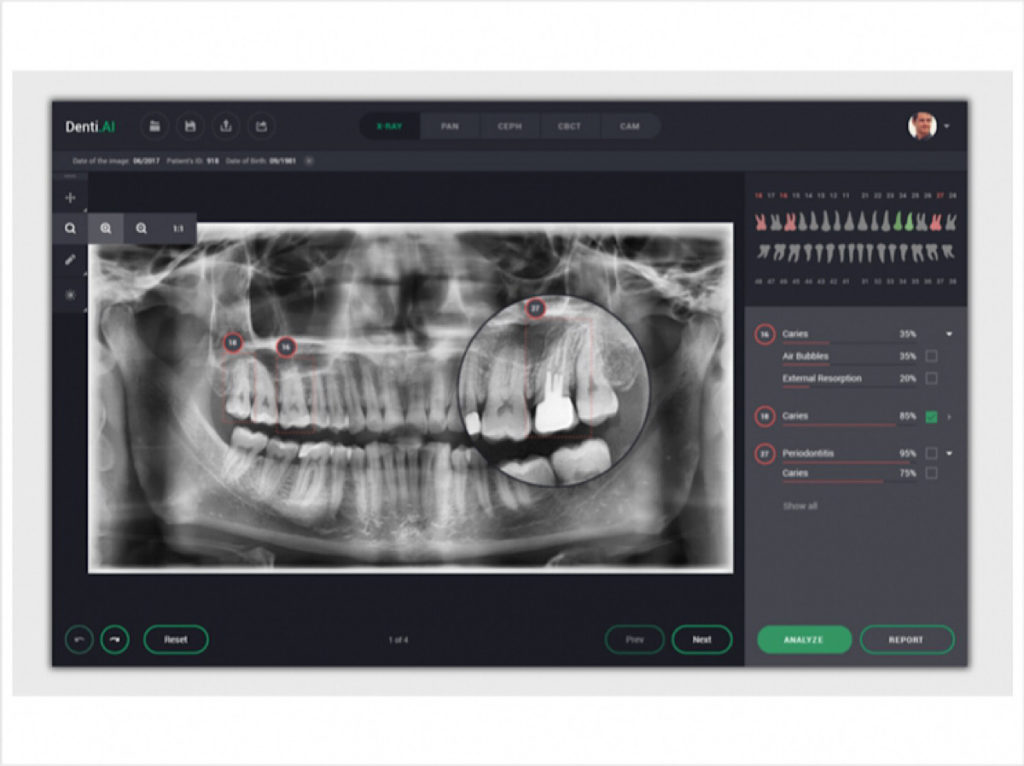Switch to the CBCT tab
1024x766 pixels.
pyautogui.click(x=569, y=127)
